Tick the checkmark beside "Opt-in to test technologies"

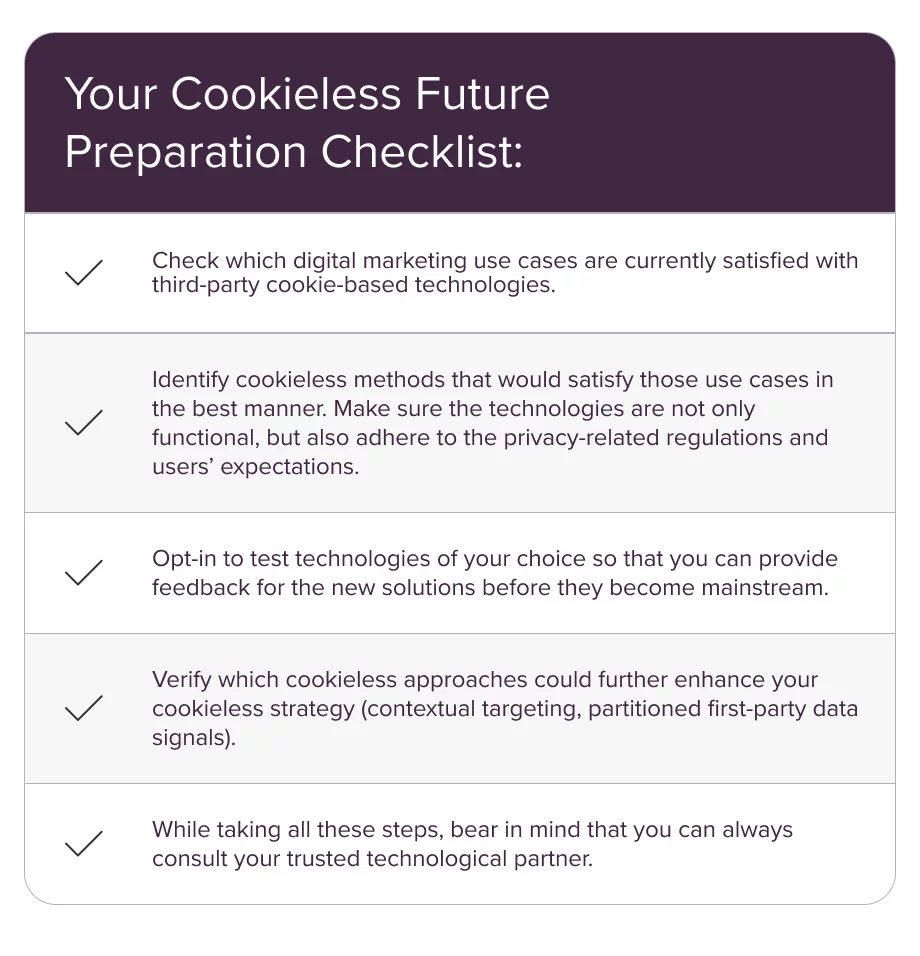click(x=83, y=573)
